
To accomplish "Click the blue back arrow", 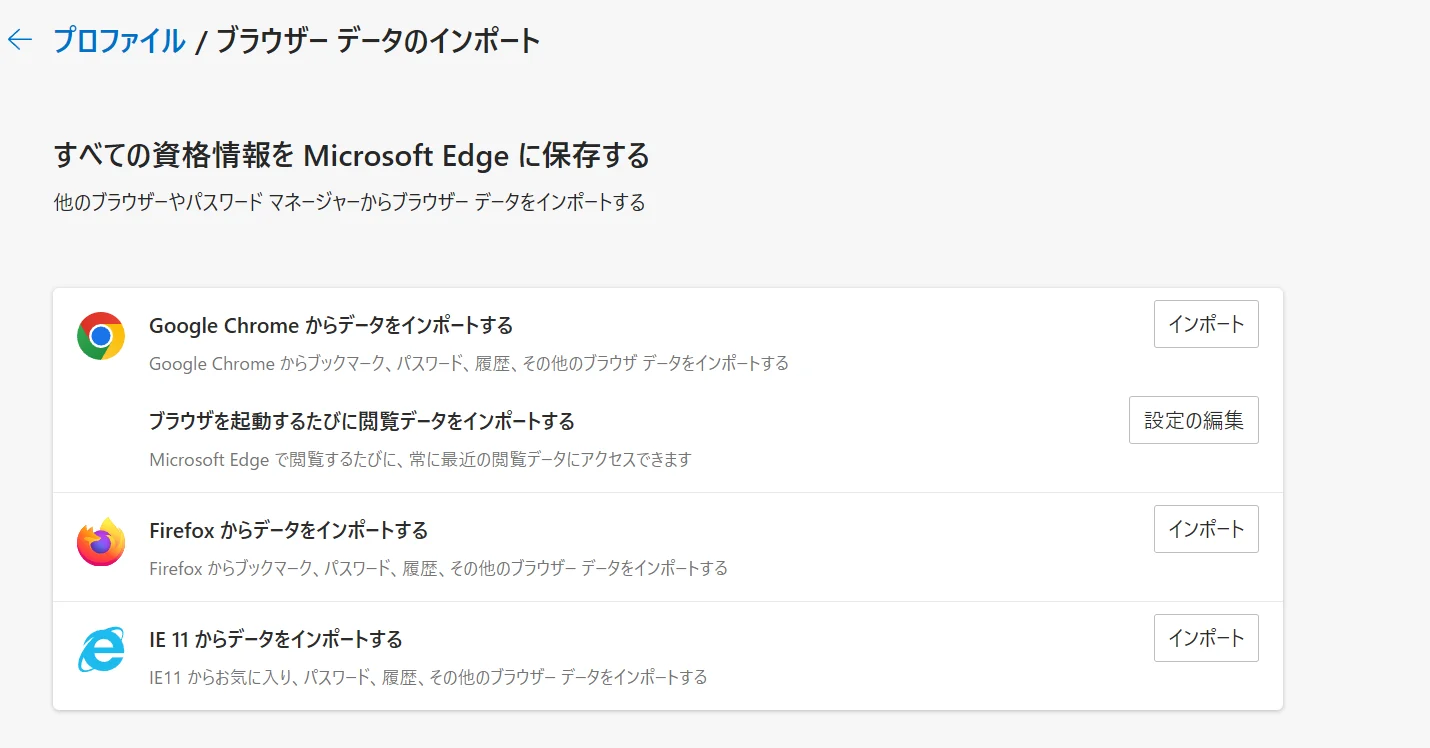I will tap(20, 39).
